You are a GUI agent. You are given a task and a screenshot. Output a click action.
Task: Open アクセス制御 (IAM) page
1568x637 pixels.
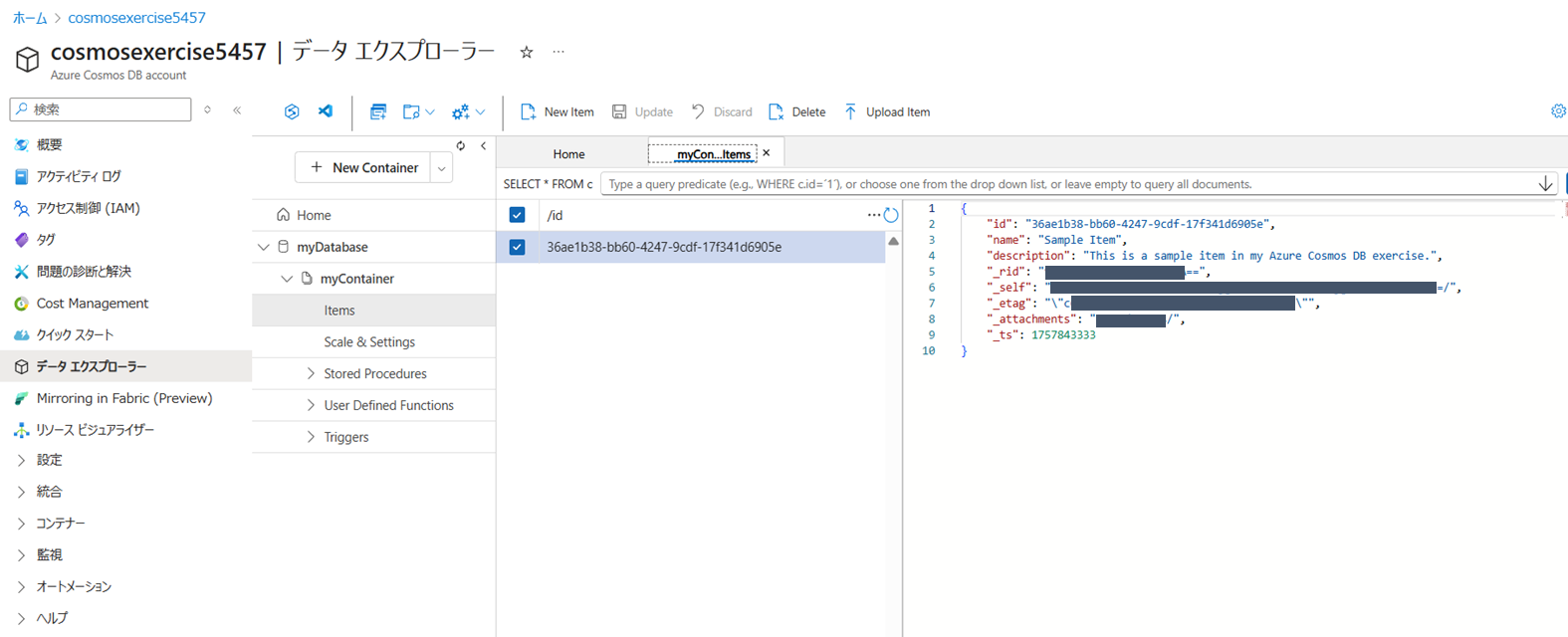tap(88, 208)
